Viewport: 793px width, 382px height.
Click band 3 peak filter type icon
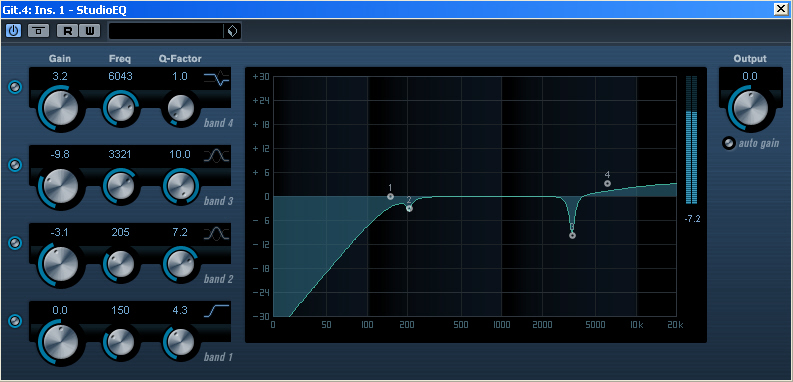(216, 156)
